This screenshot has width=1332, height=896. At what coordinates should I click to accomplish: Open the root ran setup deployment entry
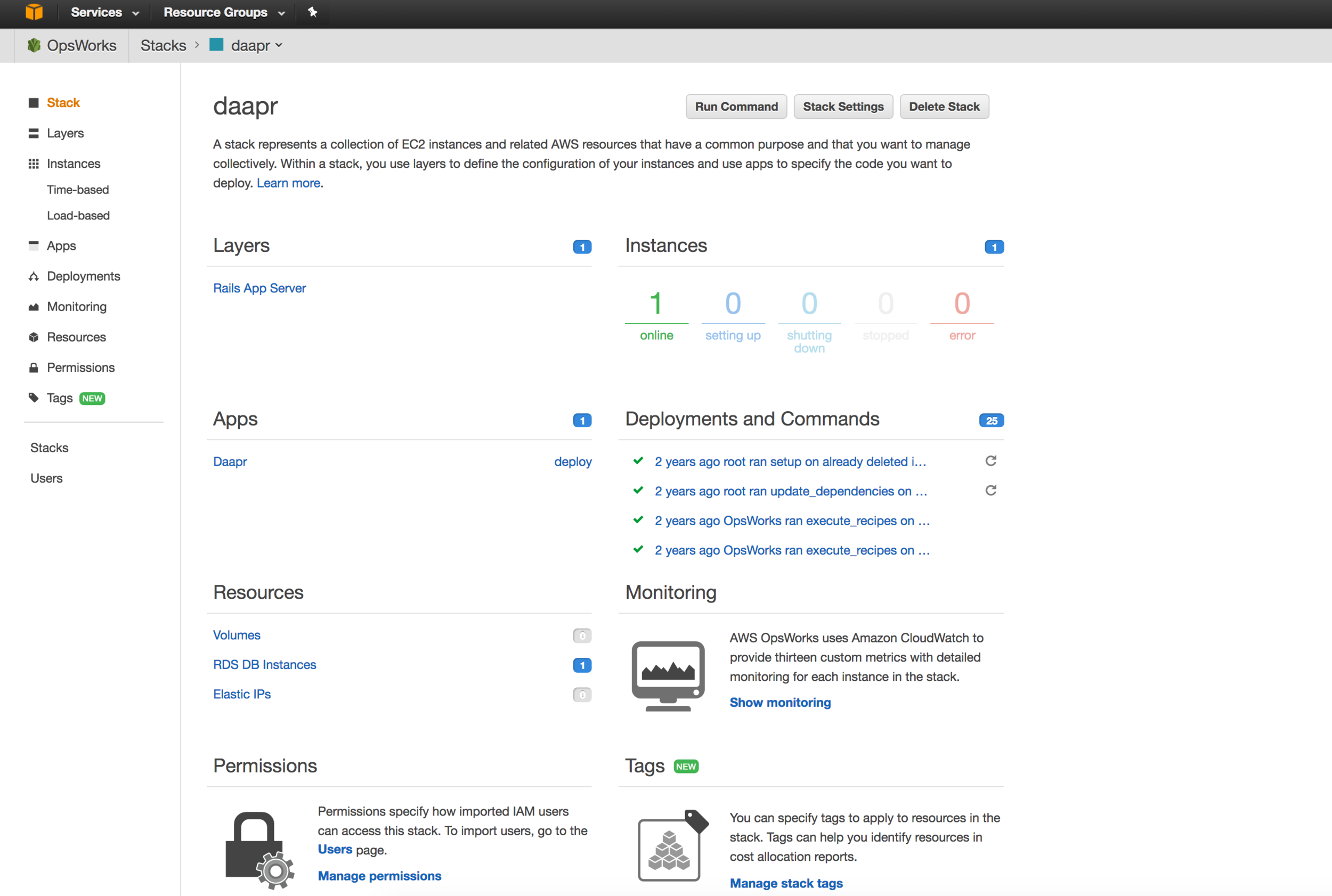pos(790,461)
